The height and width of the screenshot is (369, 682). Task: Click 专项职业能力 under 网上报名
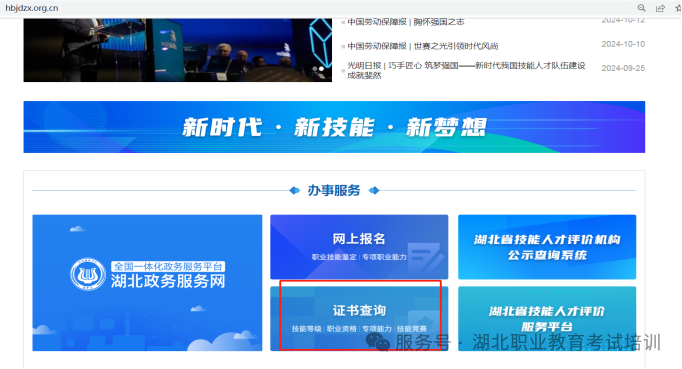(384, 257)
